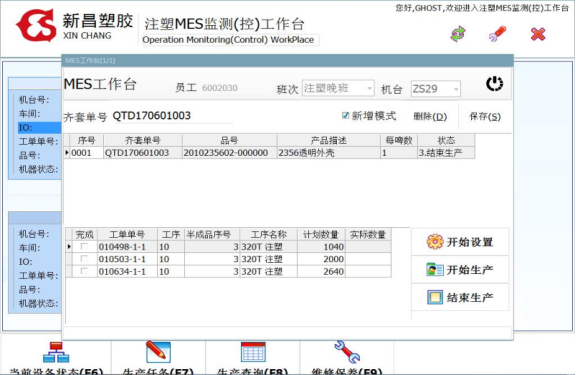Click the 开始生产 button
This screenshot has width=576, height=375.
[x=460, y=270]
